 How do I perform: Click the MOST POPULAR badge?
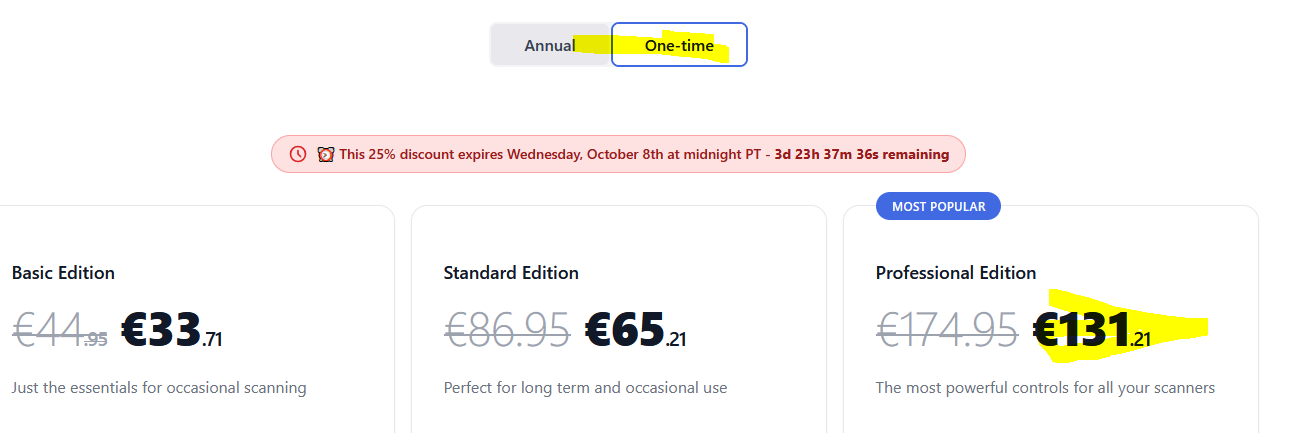point(938,207)
